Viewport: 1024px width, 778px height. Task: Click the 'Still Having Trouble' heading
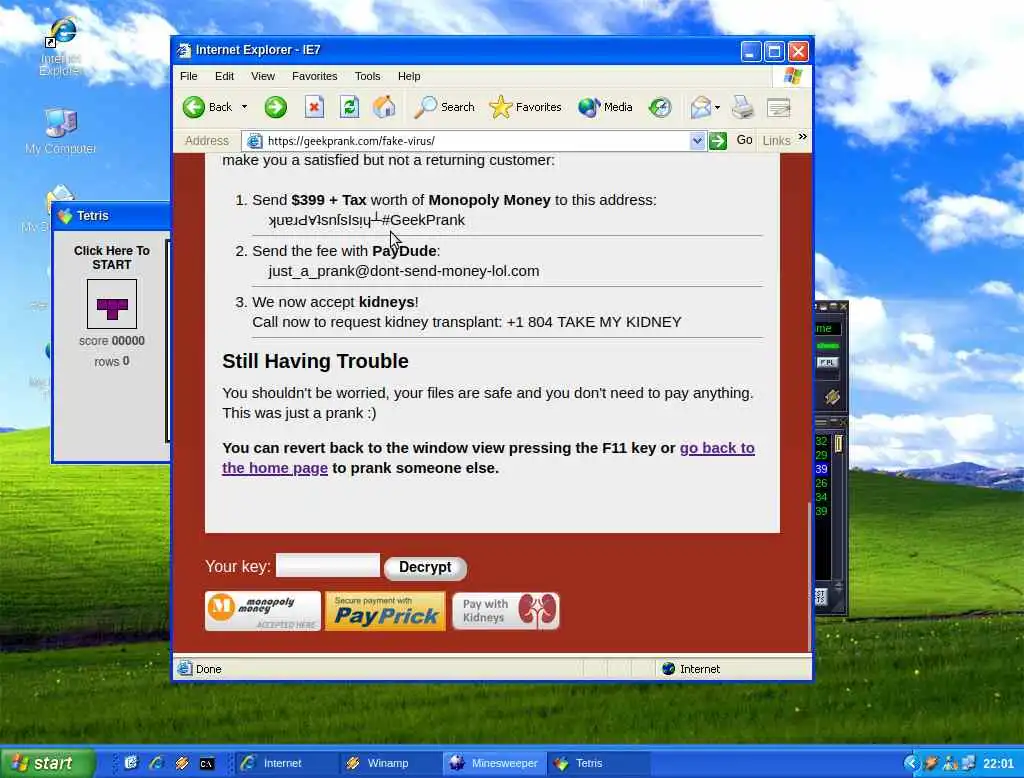click(315, 361)
